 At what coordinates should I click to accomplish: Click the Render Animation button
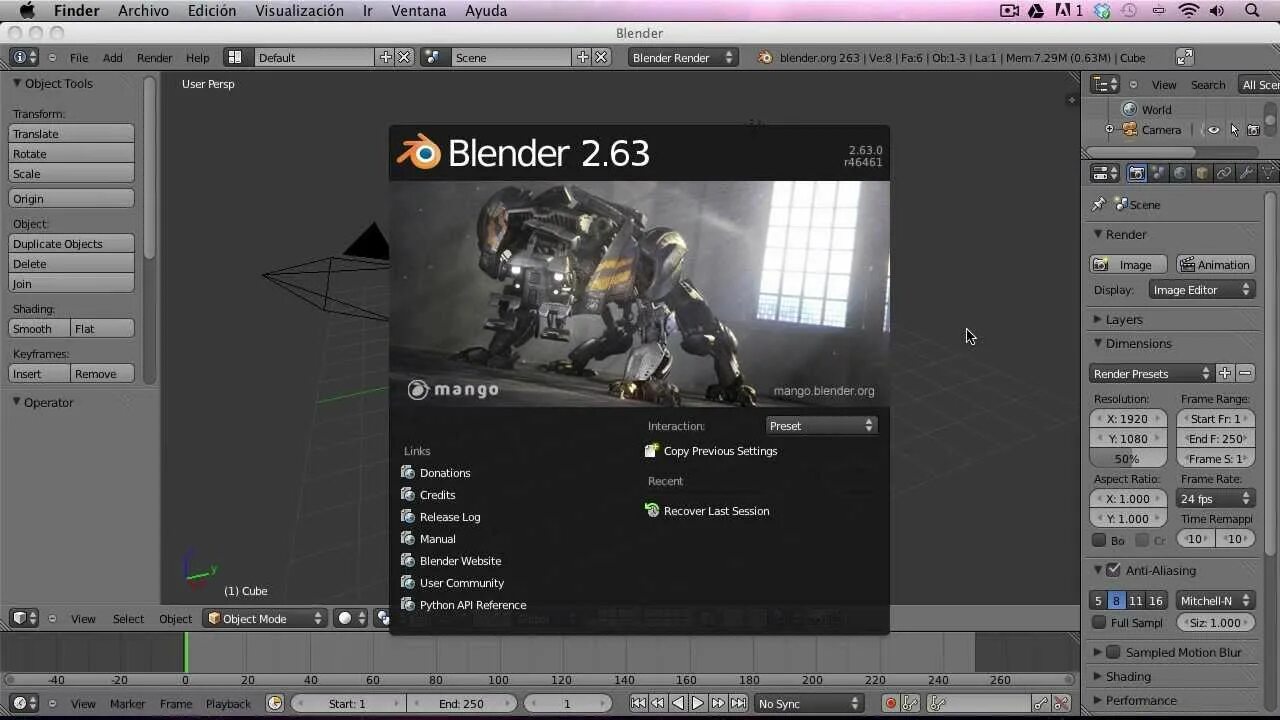pyautogui.click(x=1215, y=265)
